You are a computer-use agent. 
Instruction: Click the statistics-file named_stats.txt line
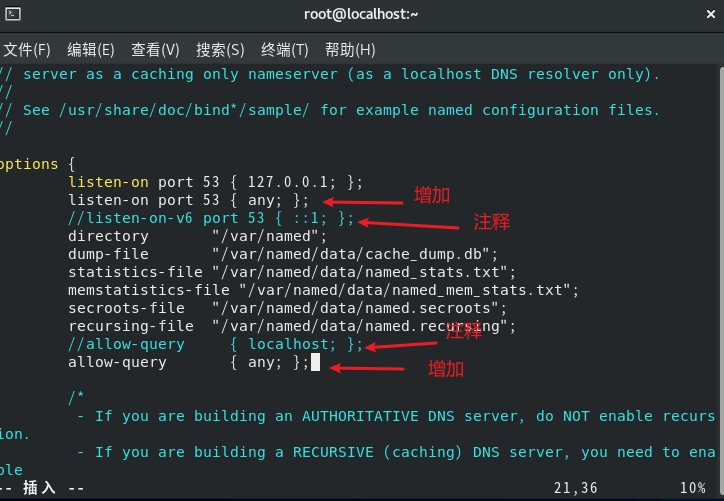(x=292, y=272)
